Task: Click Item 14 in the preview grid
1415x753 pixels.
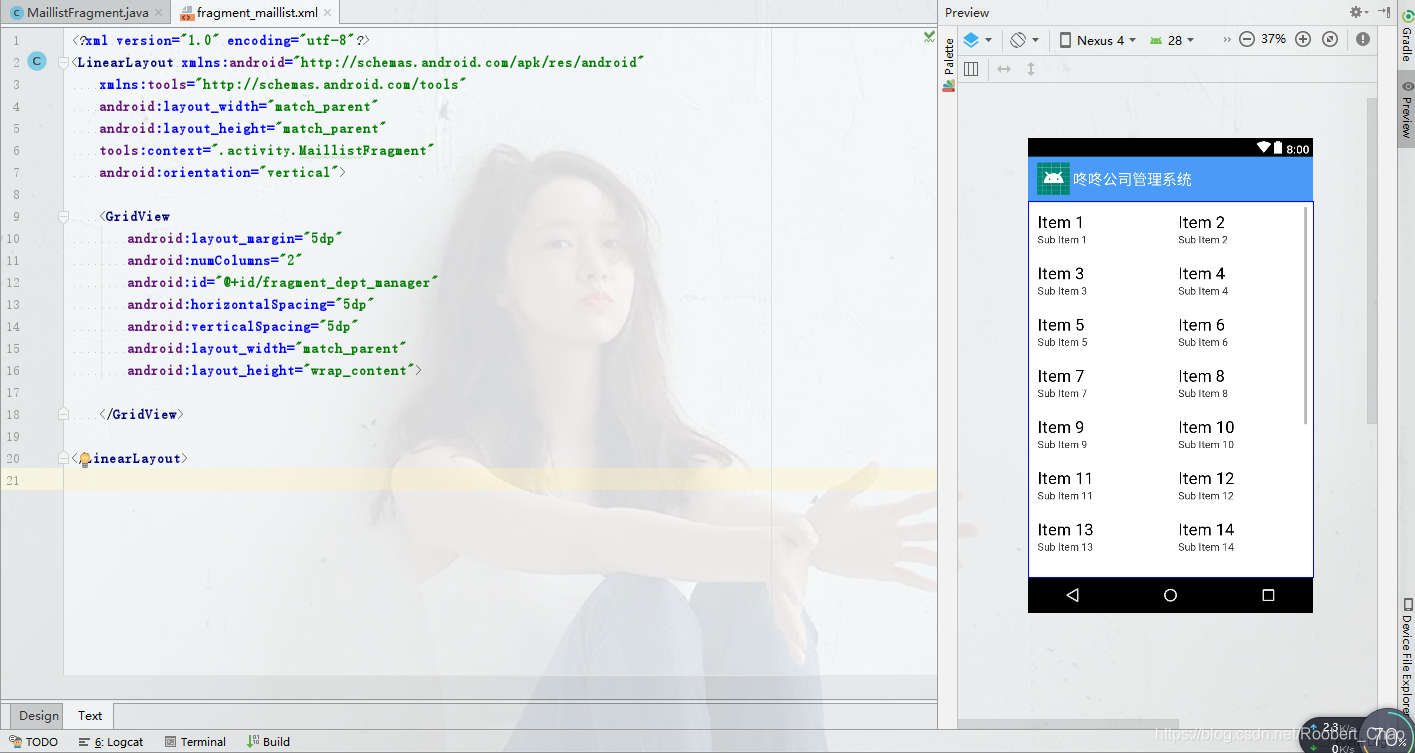Action: point(1206,537)
